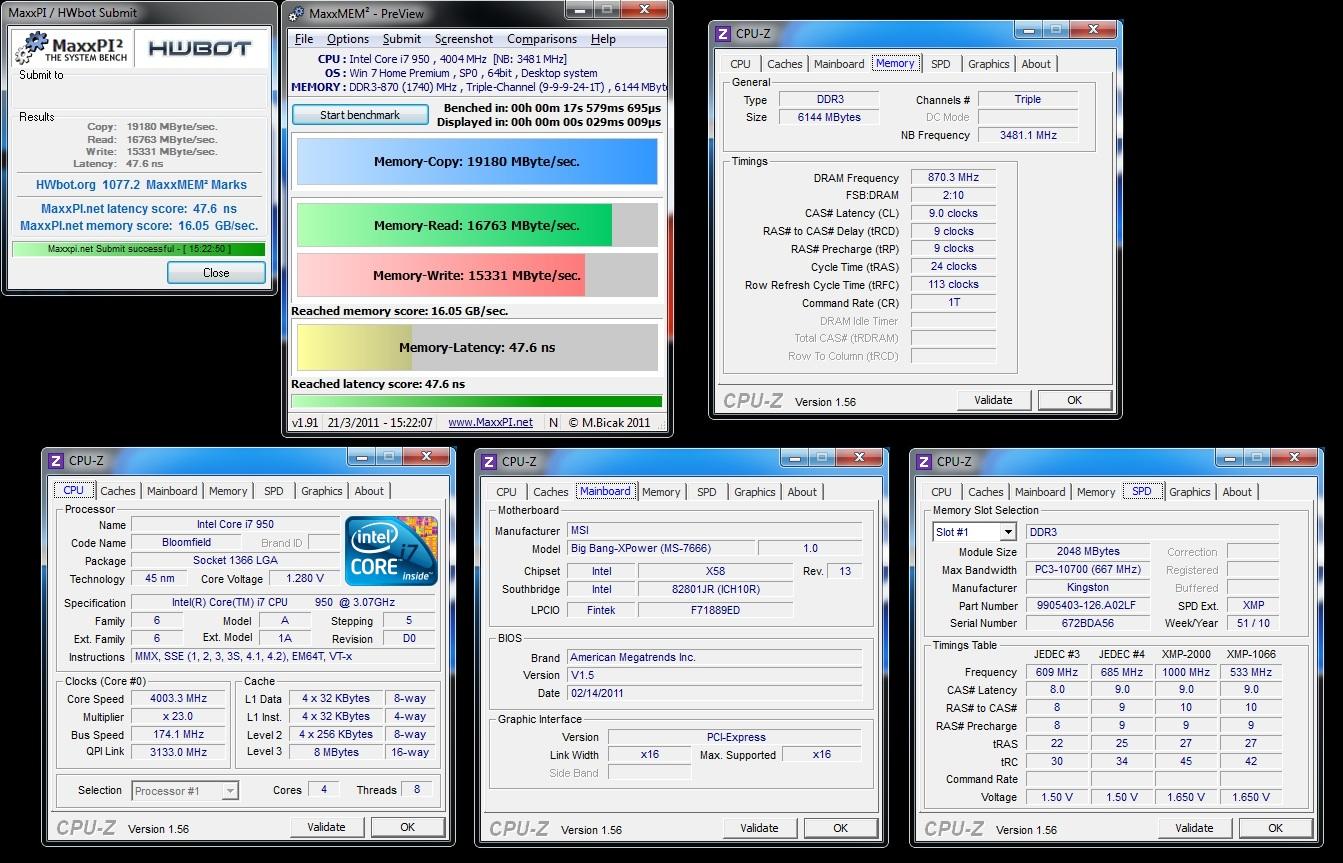Click the Channels # Triple field
This screenshot has height=863, width=1343.
click(1027, 99)
